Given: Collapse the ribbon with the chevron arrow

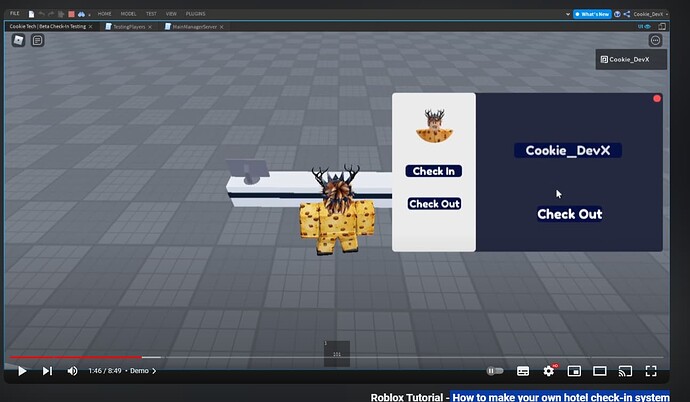Looking at the screenshot, I should pyautogui.click(x=568, y=14).
